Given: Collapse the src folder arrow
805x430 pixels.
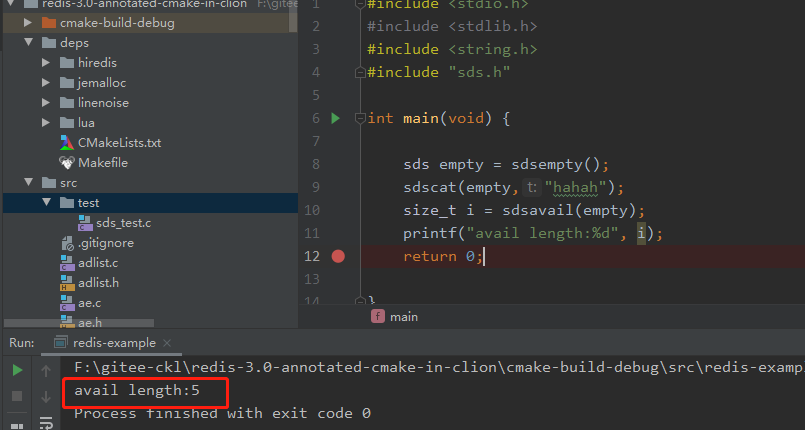Looking at the screenshot, I should click(27, 182).
